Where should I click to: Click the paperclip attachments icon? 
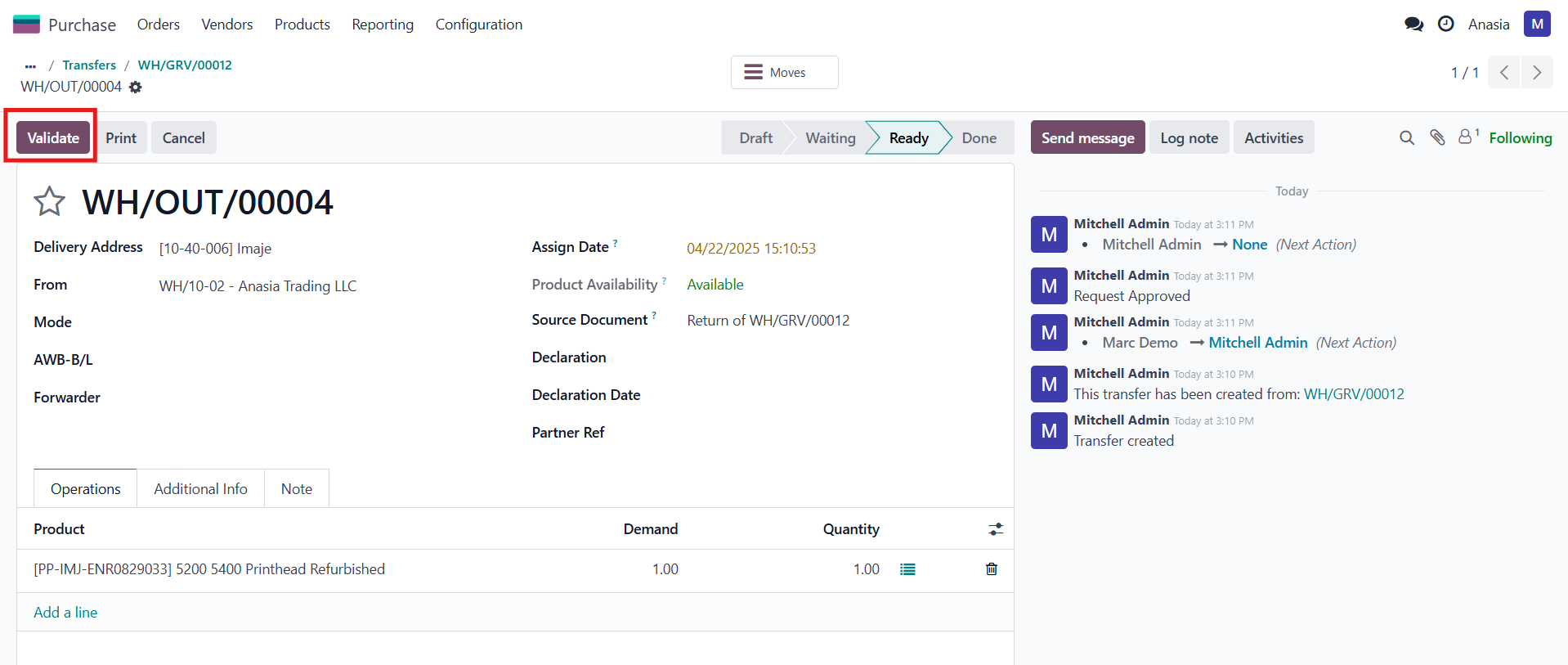(x=1436, y=138)
